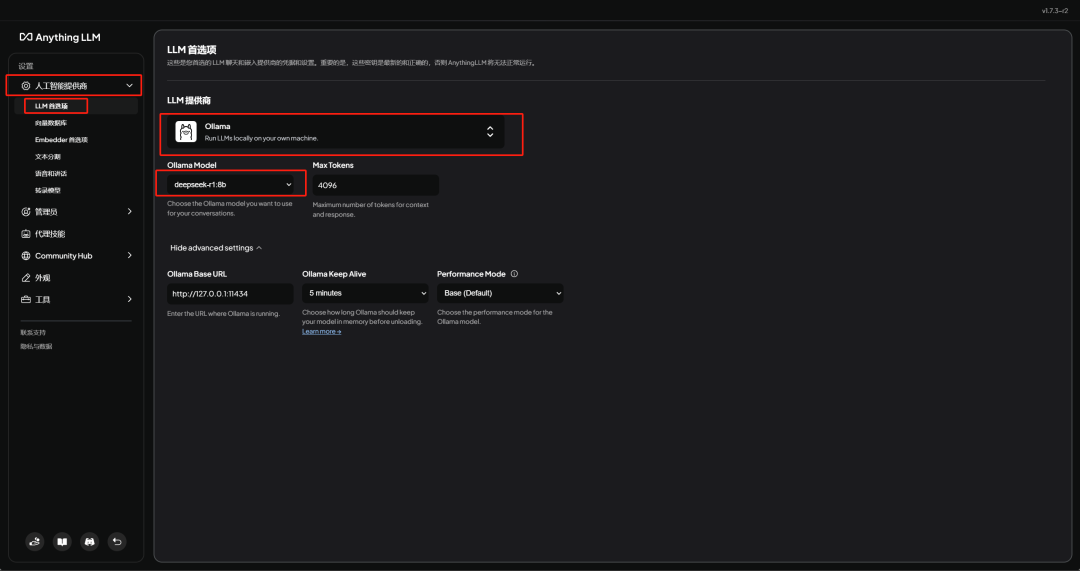This screenshot has width=1080, height=571.
Task: Click the 外观 pencil icon
Action: (26, 278)
